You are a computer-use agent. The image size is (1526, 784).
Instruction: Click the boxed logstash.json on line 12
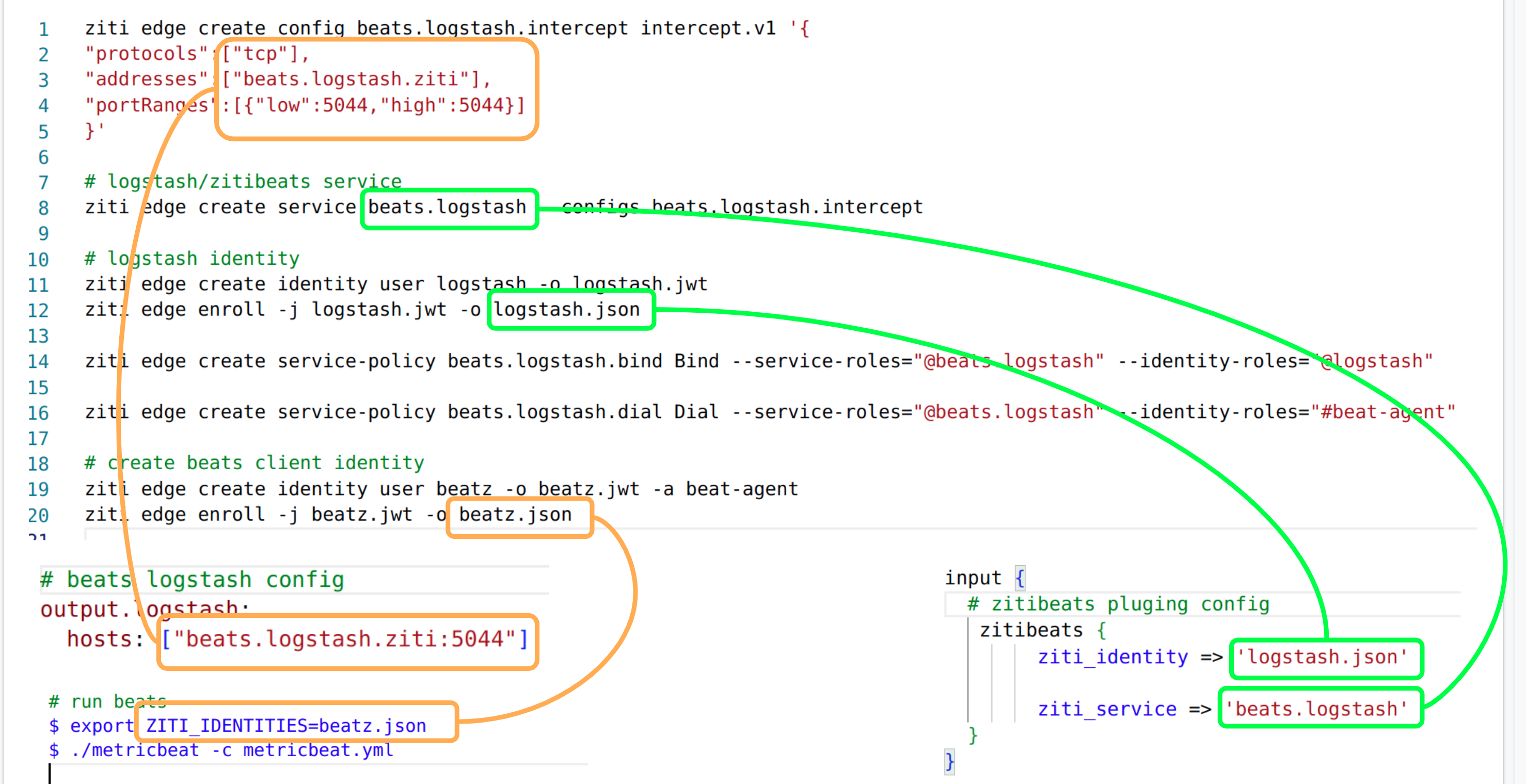pos(567,310)
